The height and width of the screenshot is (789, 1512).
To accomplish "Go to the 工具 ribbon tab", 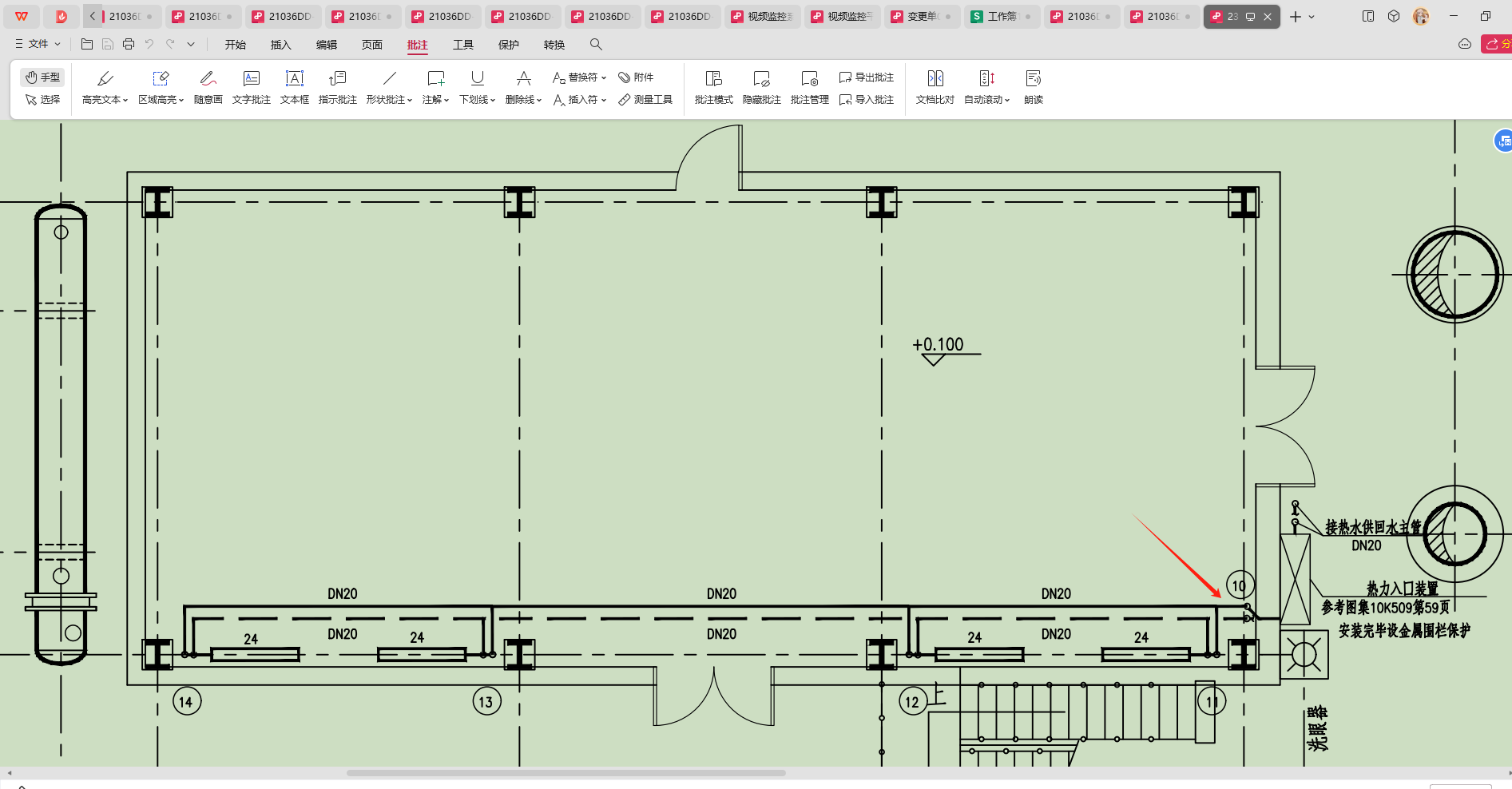I will (x=463, y=45).
